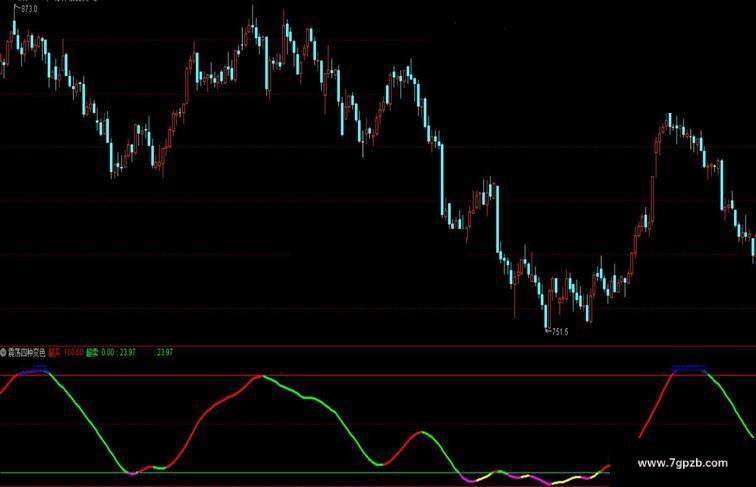Screen dimensions: 756x487
Task: Click the rightmost green 23.97 value
Action: [x=164, y=352]
